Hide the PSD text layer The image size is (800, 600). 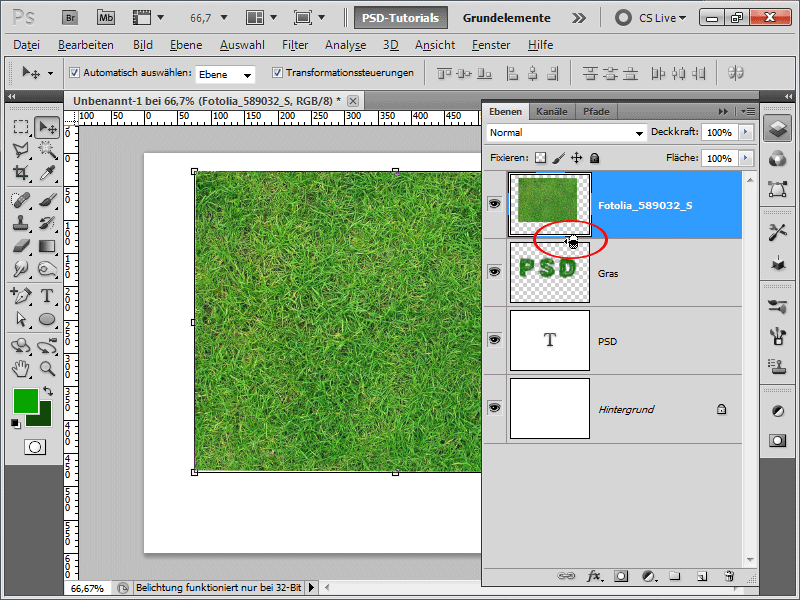point(494,340)
